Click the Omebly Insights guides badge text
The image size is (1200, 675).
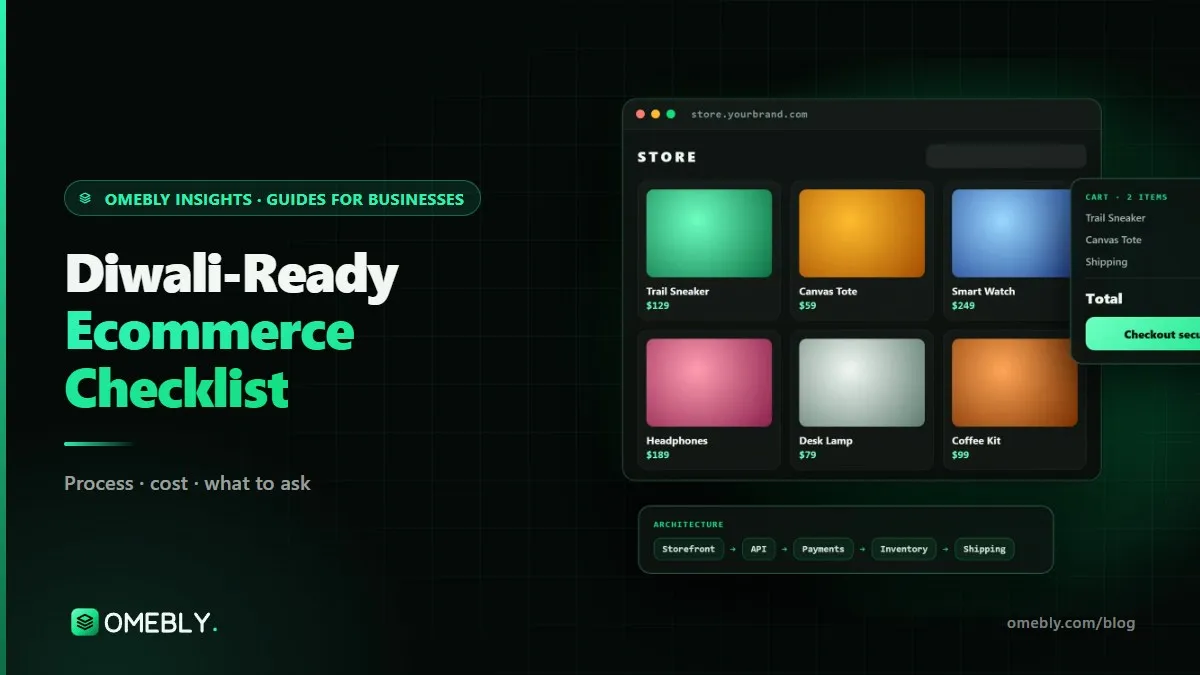coord(284,199)
